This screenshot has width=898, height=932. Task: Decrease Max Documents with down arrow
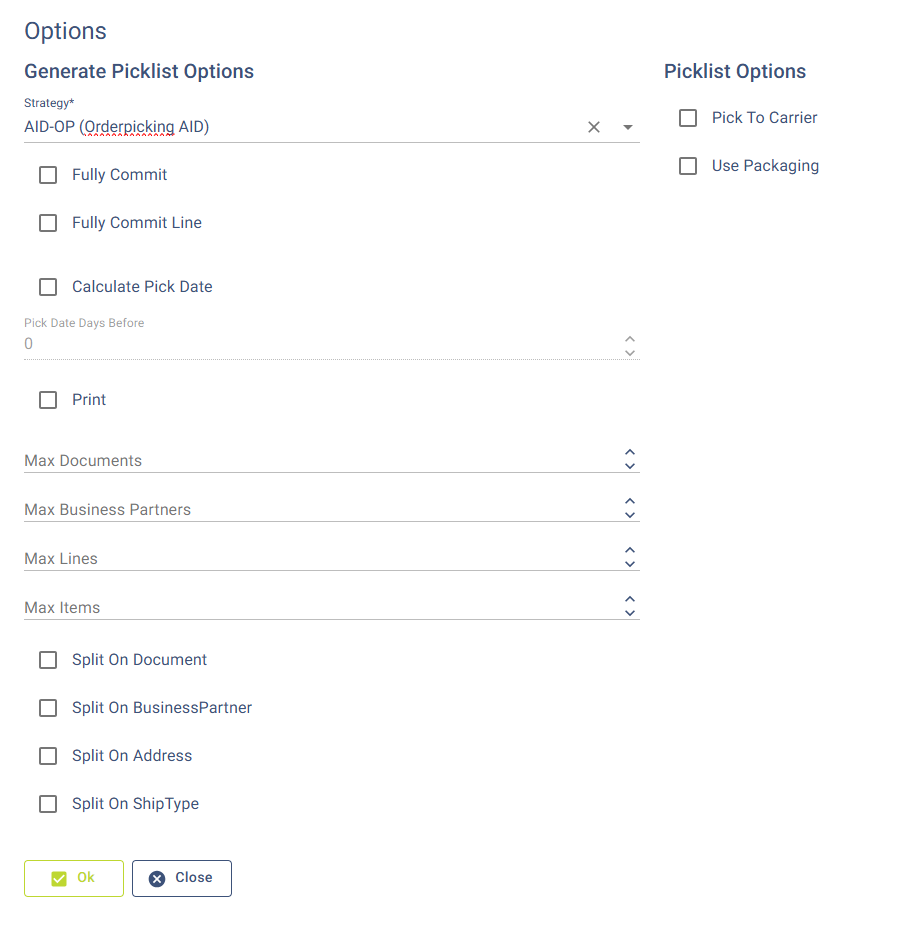[x=630, y=466]
